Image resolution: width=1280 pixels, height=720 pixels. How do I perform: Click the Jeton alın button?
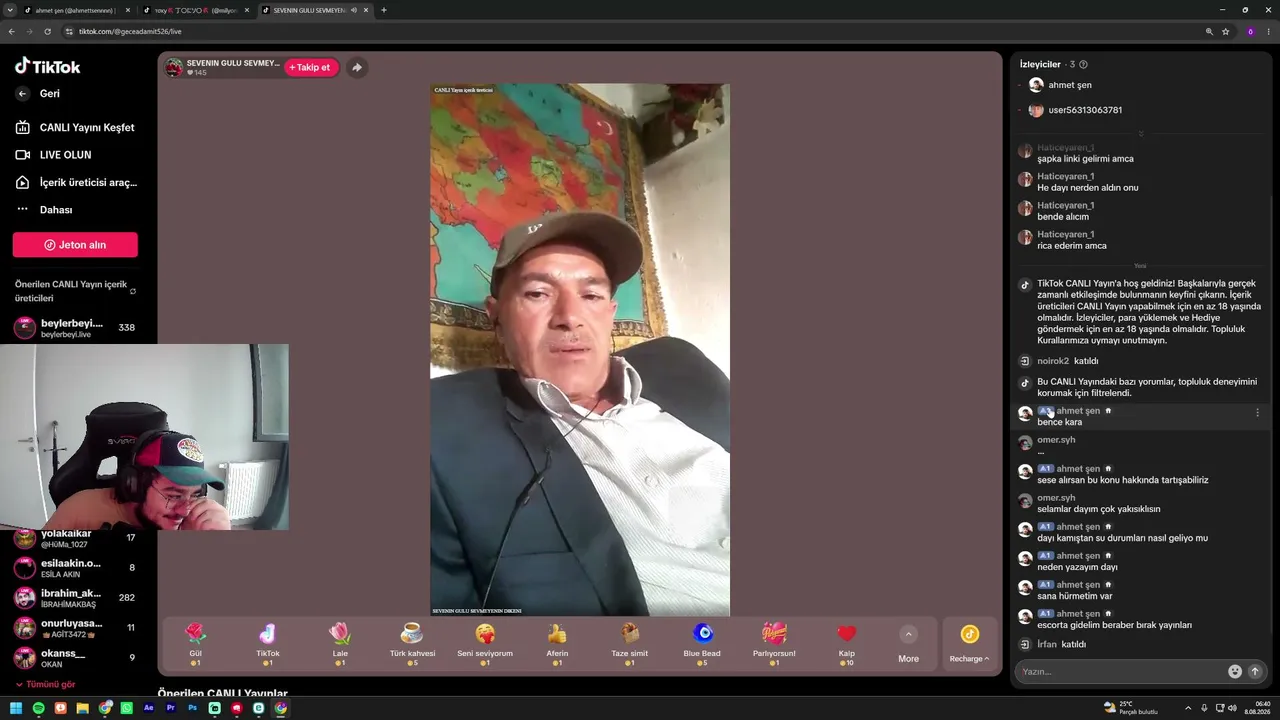[x=75, y=245]
